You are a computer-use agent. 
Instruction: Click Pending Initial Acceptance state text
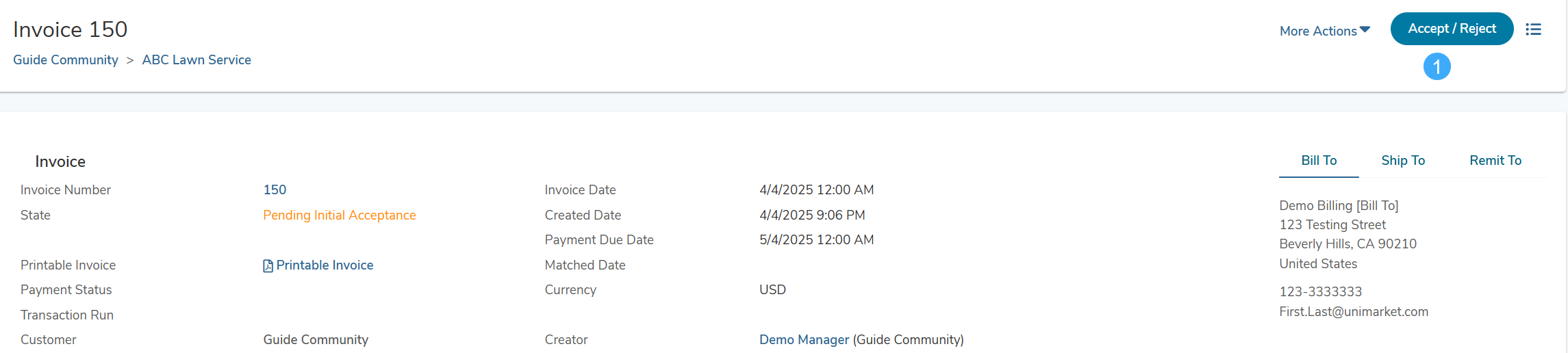pos(340,215)
